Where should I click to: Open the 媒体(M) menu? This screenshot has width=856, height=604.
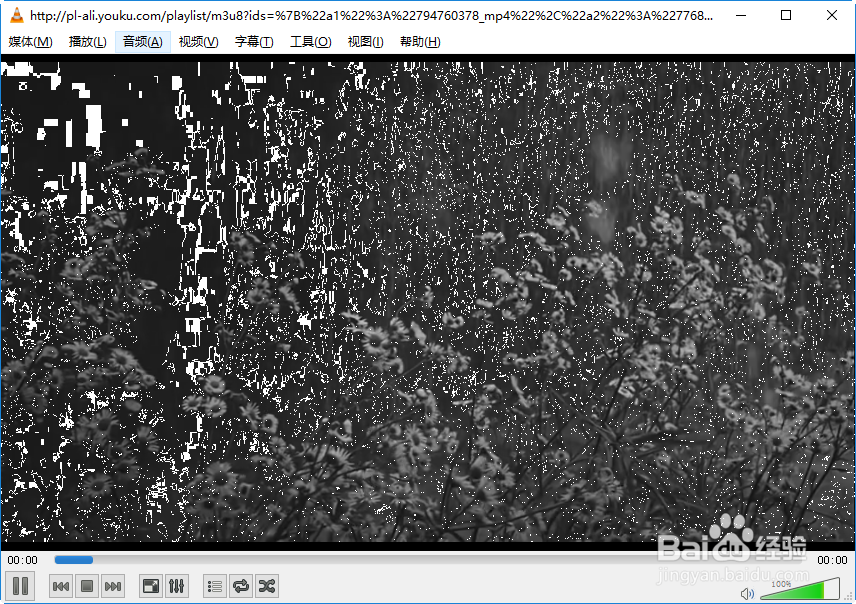click(x=30, y=42)
